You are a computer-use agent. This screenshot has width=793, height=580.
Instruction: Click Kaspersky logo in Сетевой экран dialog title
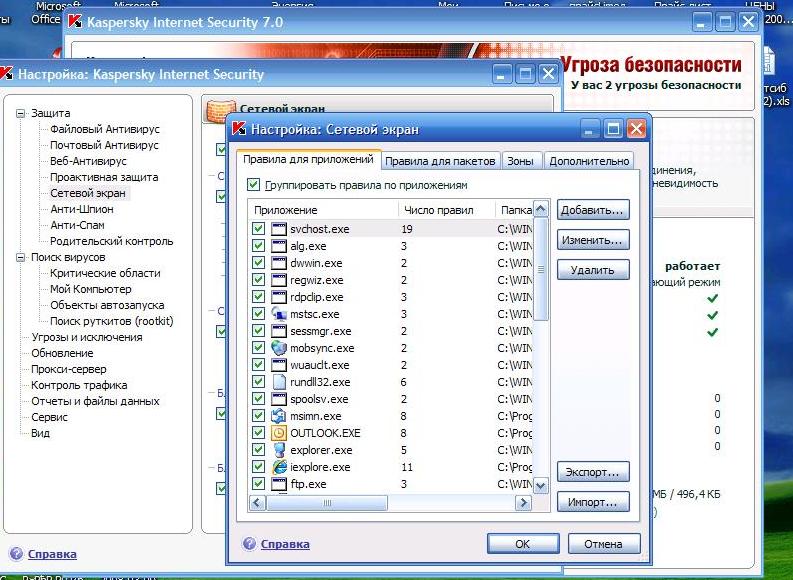tap(239, 128)
